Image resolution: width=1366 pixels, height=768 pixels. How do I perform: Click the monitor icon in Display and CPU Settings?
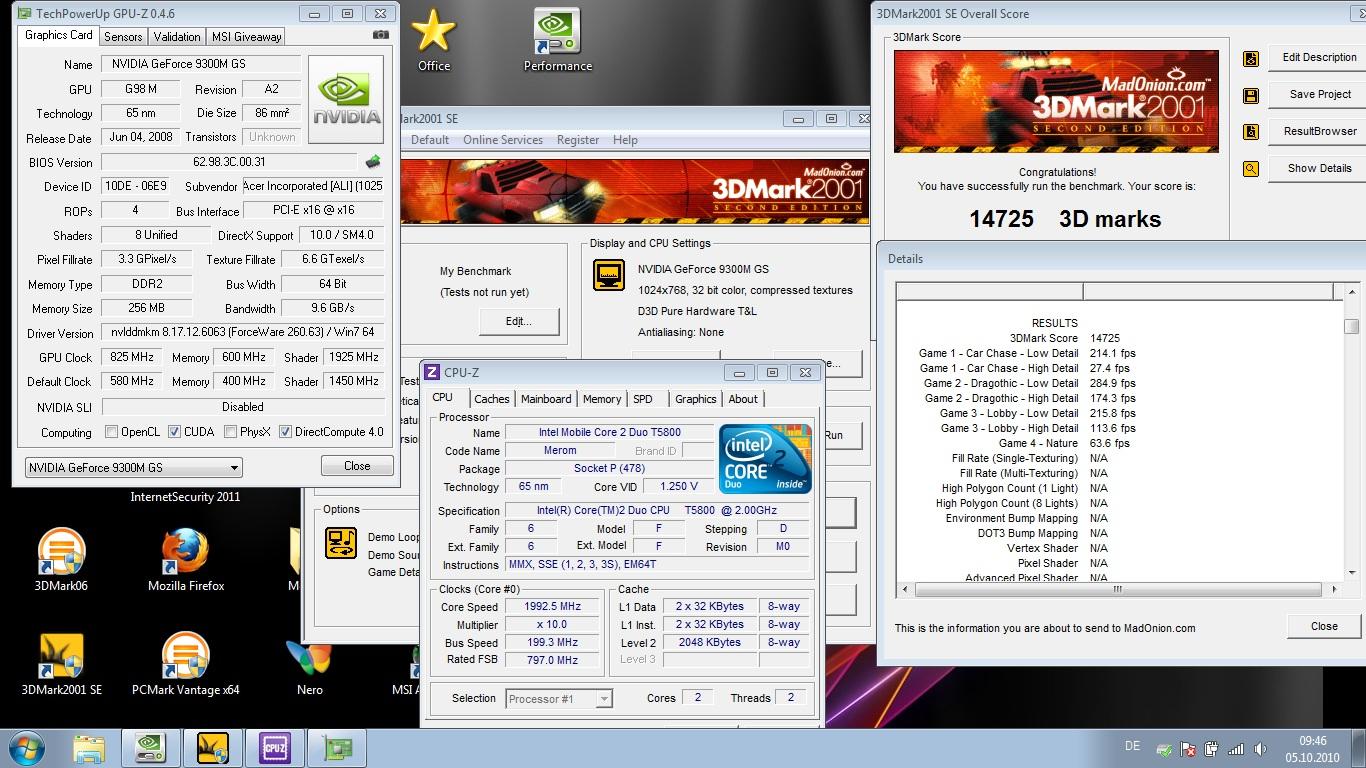(x=609, y=275)
